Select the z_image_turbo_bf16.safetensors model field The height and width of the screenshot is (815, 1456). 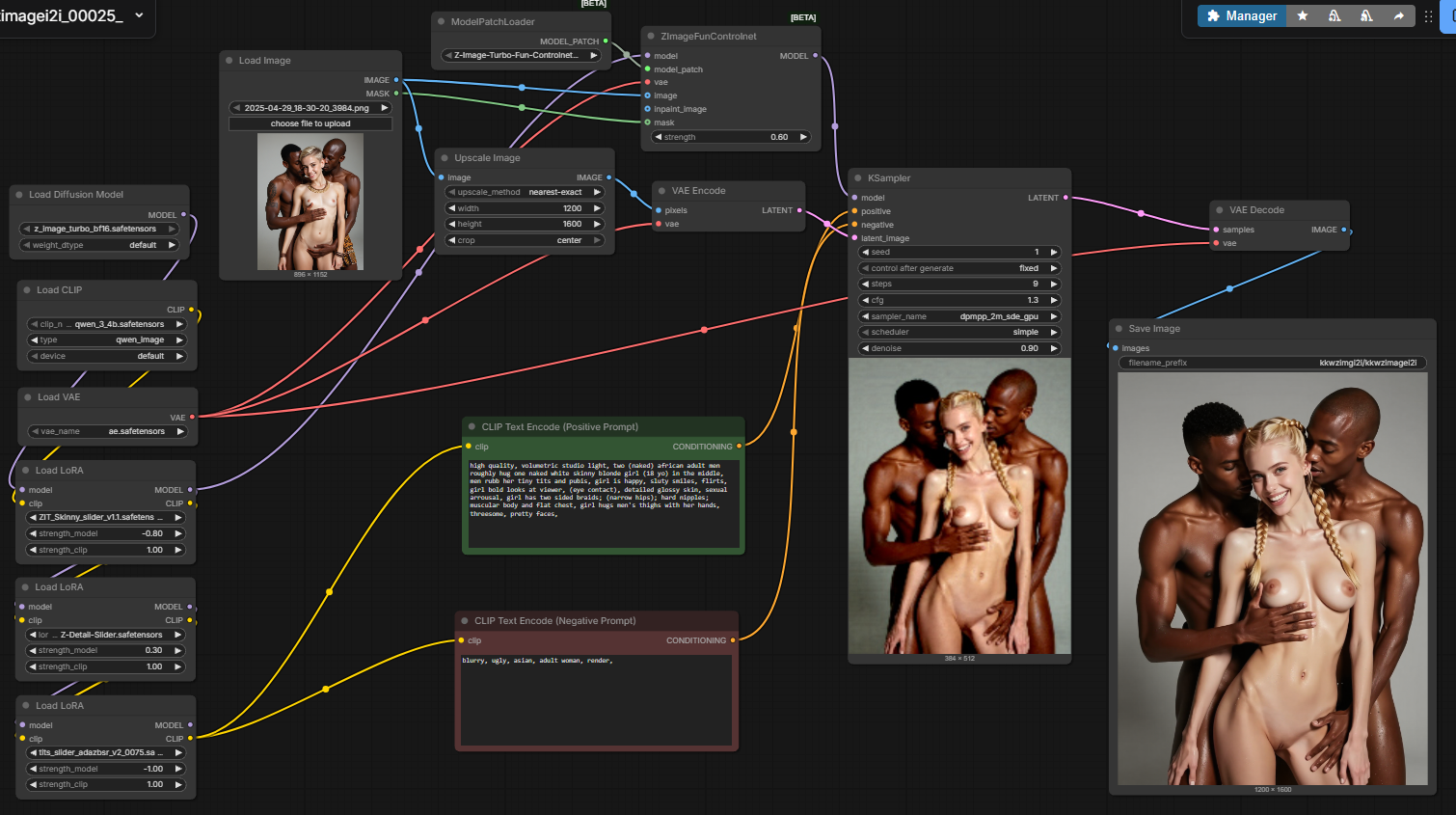tap(99, 229)
